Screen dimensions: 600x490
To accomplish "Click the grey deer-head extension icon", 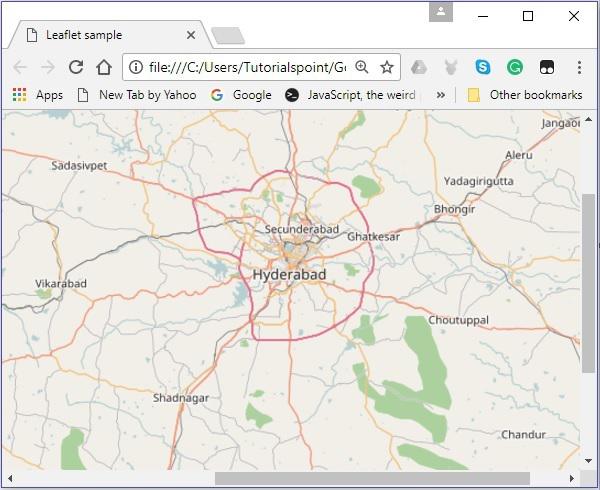I will [451, 67].
